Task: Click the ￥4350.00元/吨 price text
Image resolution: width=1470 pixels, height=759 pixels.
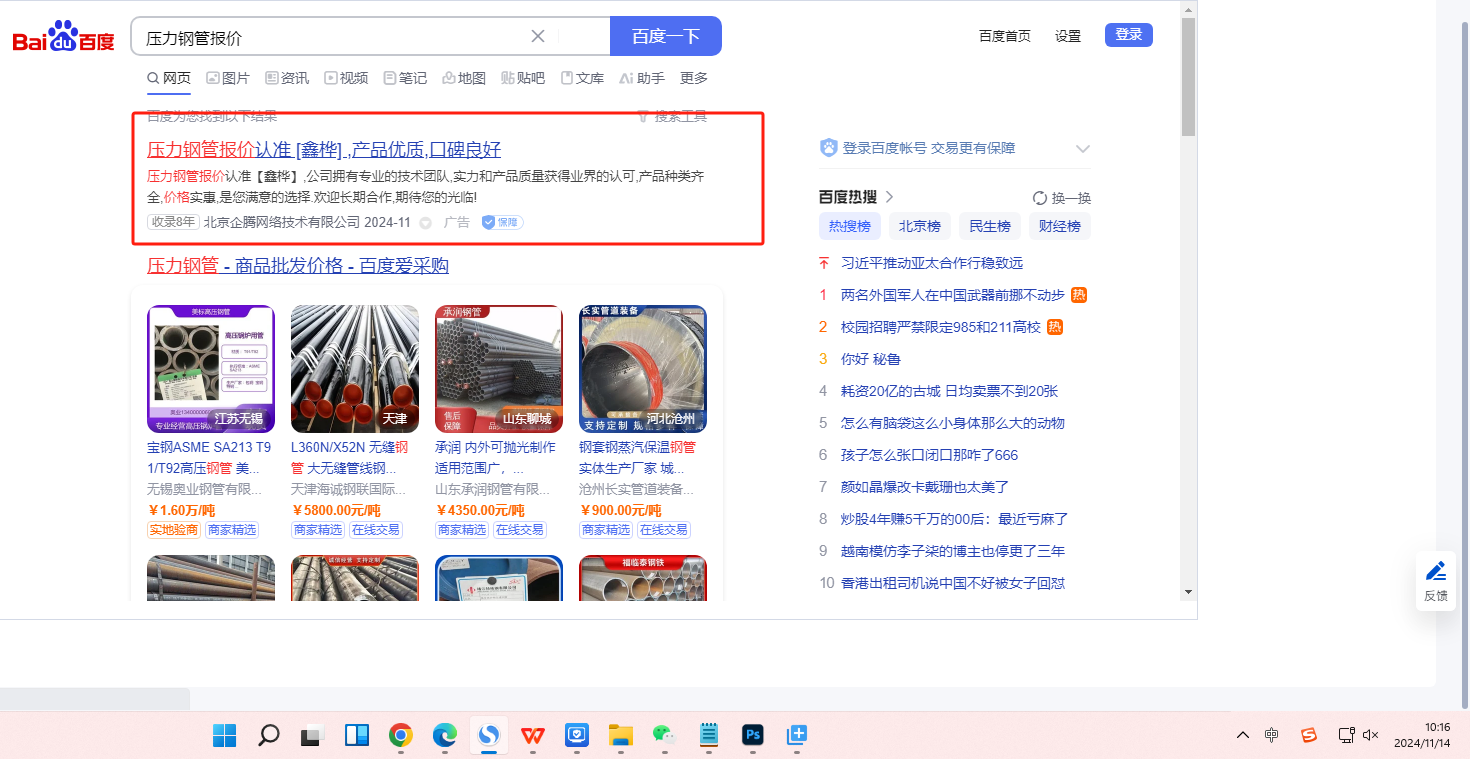Action: tap(480, 511)
